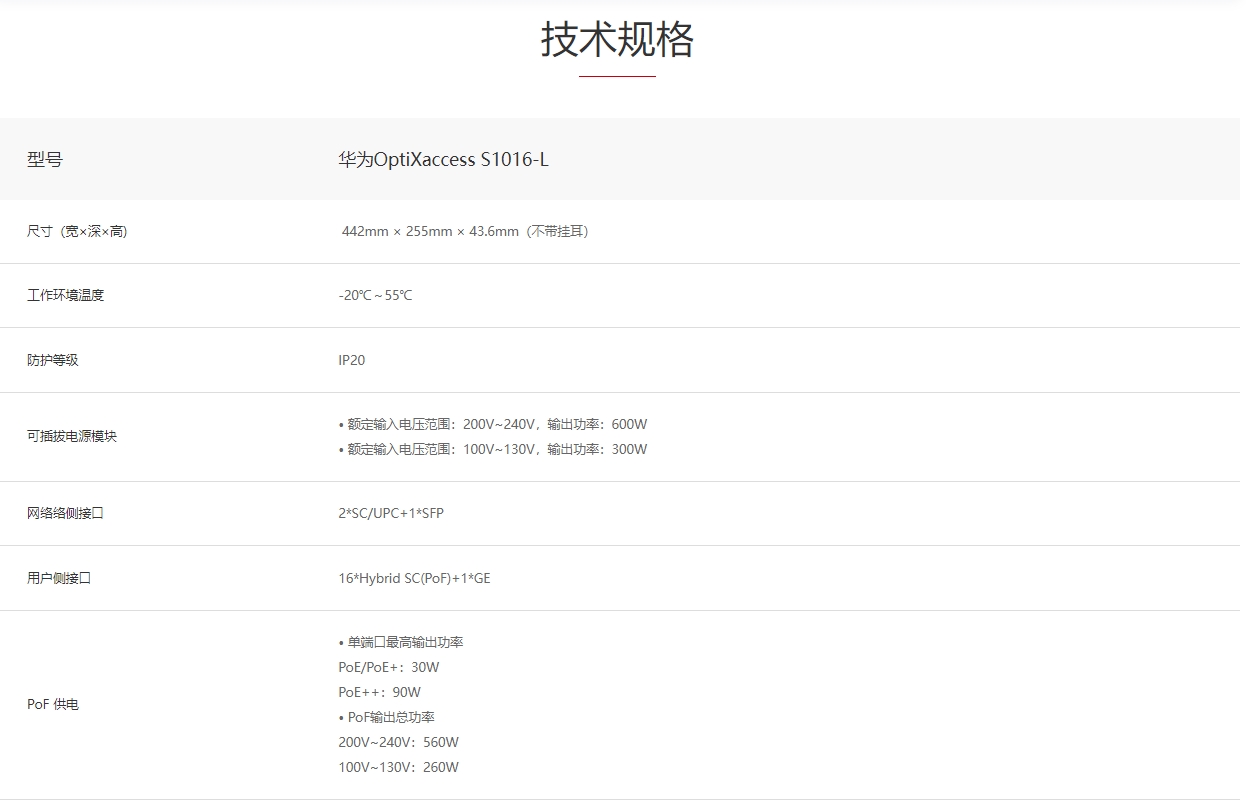Click the -20℃～55℃ temperature value
The width and height of the screenshot is (1246, 806).
point(375,295)
